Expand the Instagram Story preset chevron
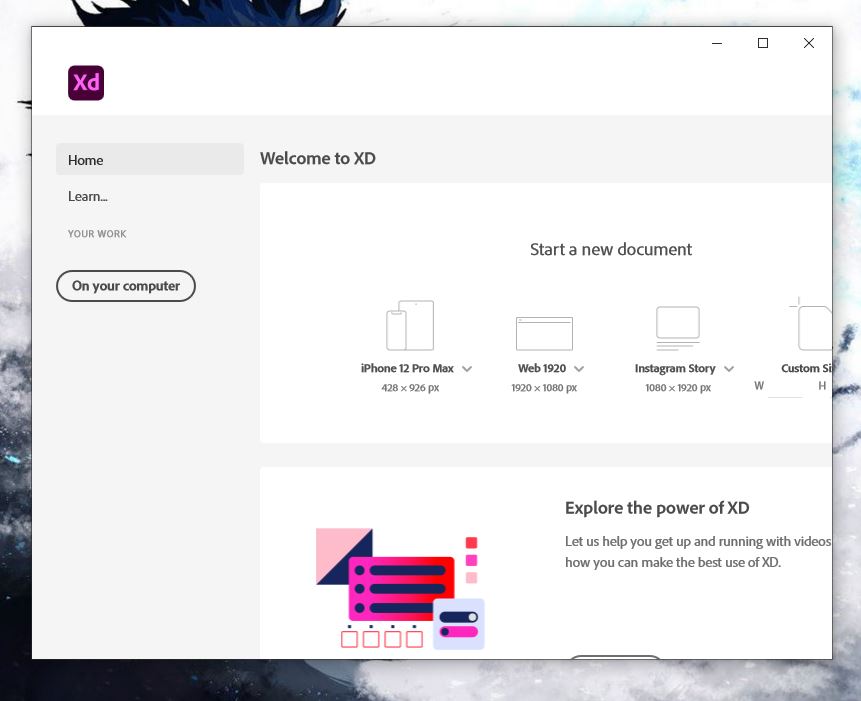This screenshot has height=701, width=861. pyautogui.click(x=729, y=369)
